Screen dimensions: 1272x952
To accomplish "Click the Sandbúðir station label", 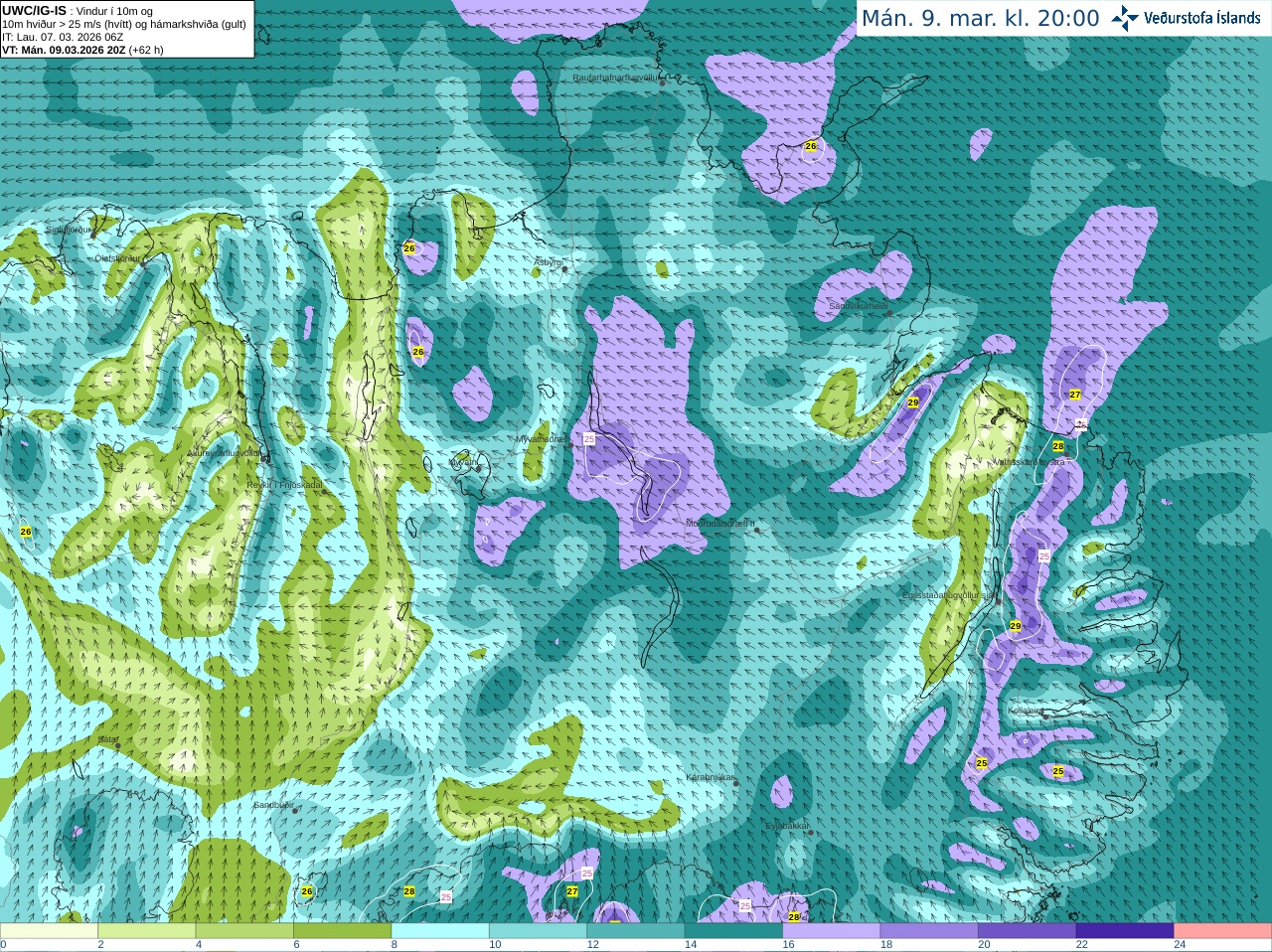I will 273,805.
